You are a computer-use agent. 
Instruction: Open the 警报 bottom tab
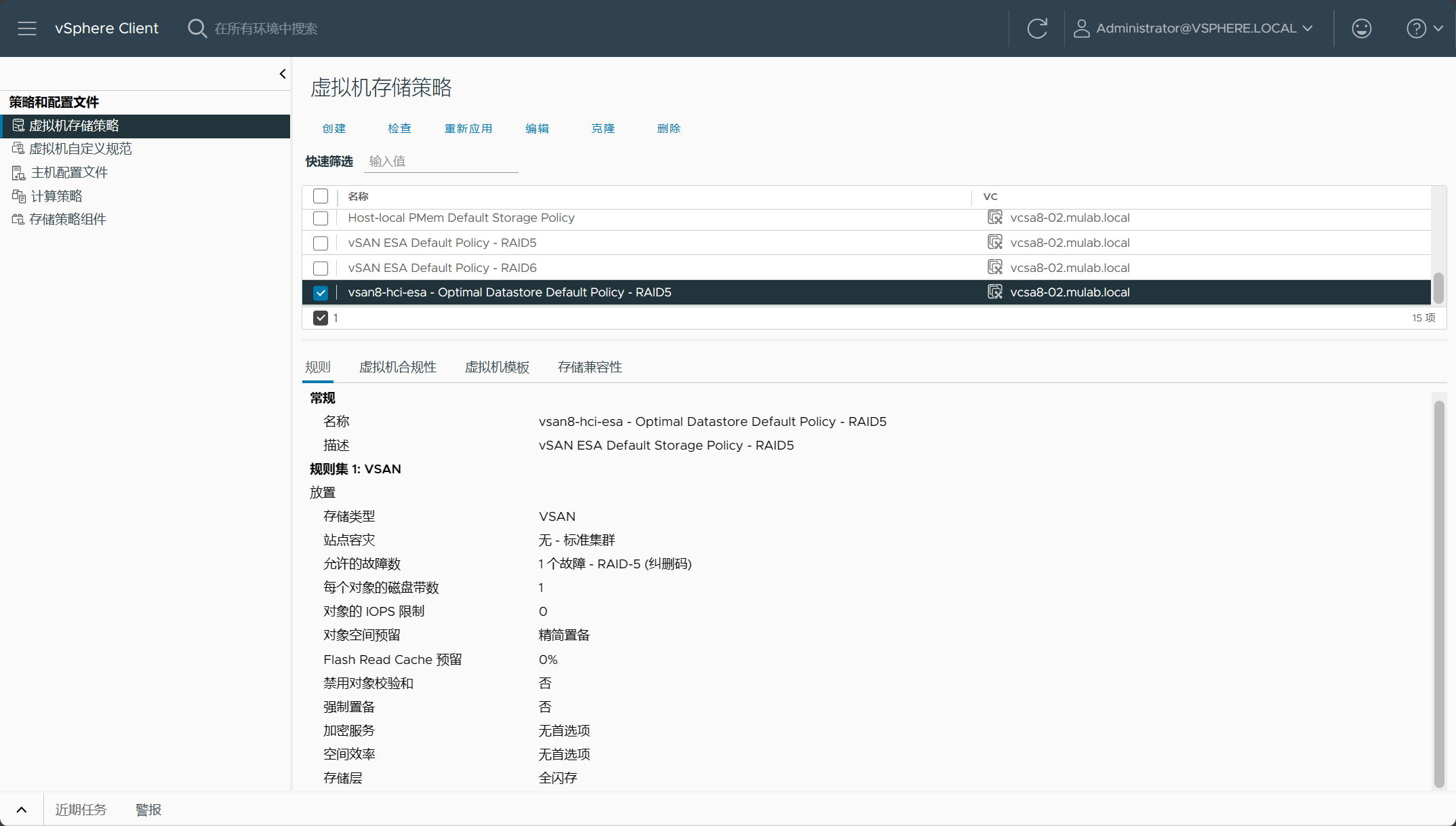(148, 810)
